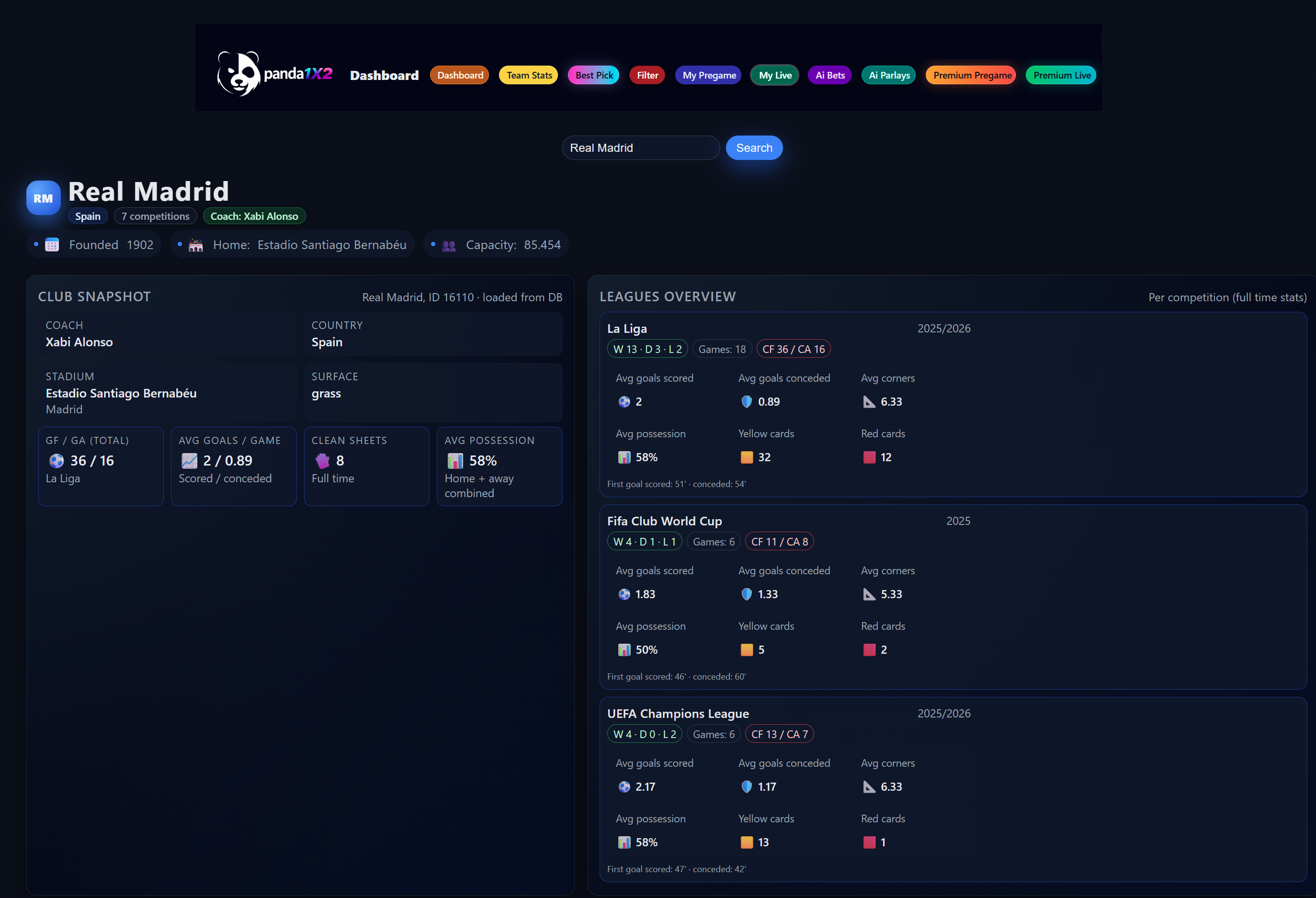Viewport: 1316px width, 898px height.
Task: Click the people icon beside Capacity
Action: [x=448, y=245]
